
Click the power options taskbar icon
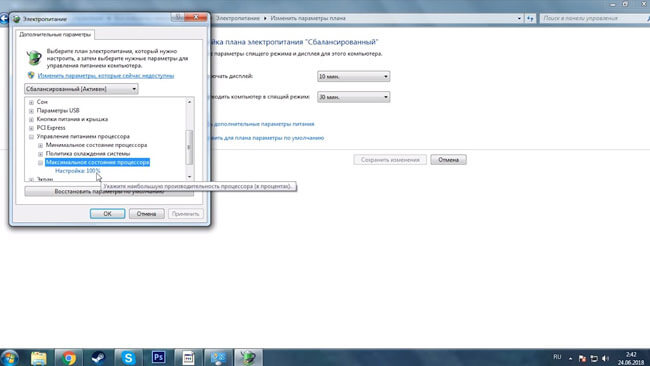click(248, 357)
